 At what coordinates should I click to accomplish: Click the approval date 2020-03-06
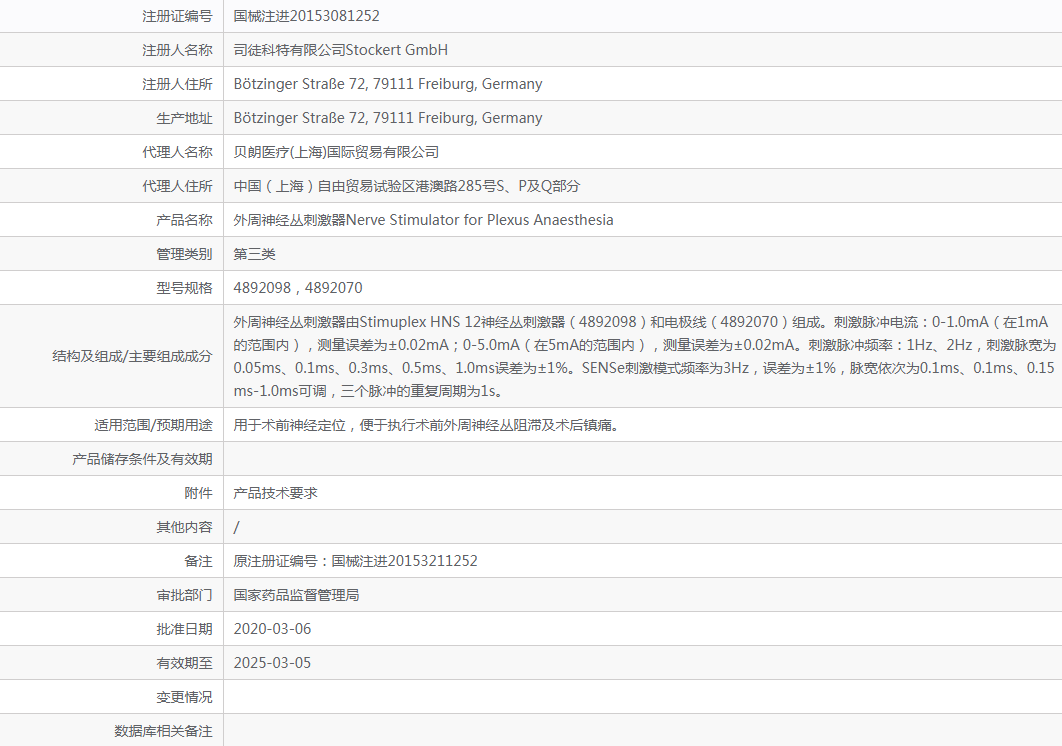(x=272, y=629)
